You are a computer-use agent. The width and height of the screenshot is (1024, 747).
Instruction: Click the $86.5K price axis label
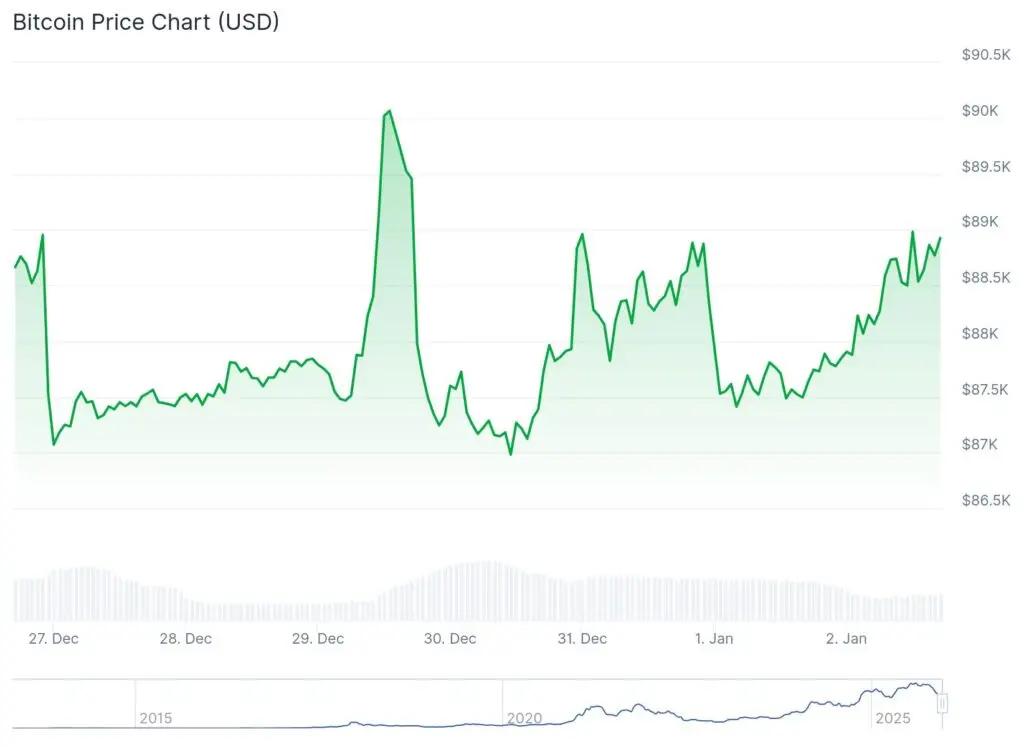[x=986, y=500]
